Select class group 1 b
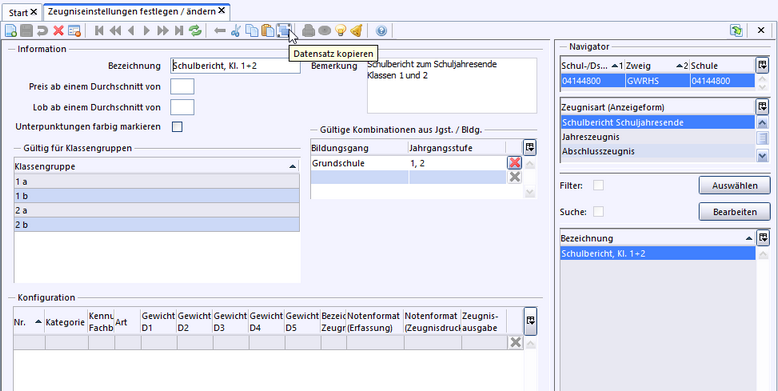Image resolution: width=778 pixels, height=391 pixels. pyautogui.click(x=157, y=196)
